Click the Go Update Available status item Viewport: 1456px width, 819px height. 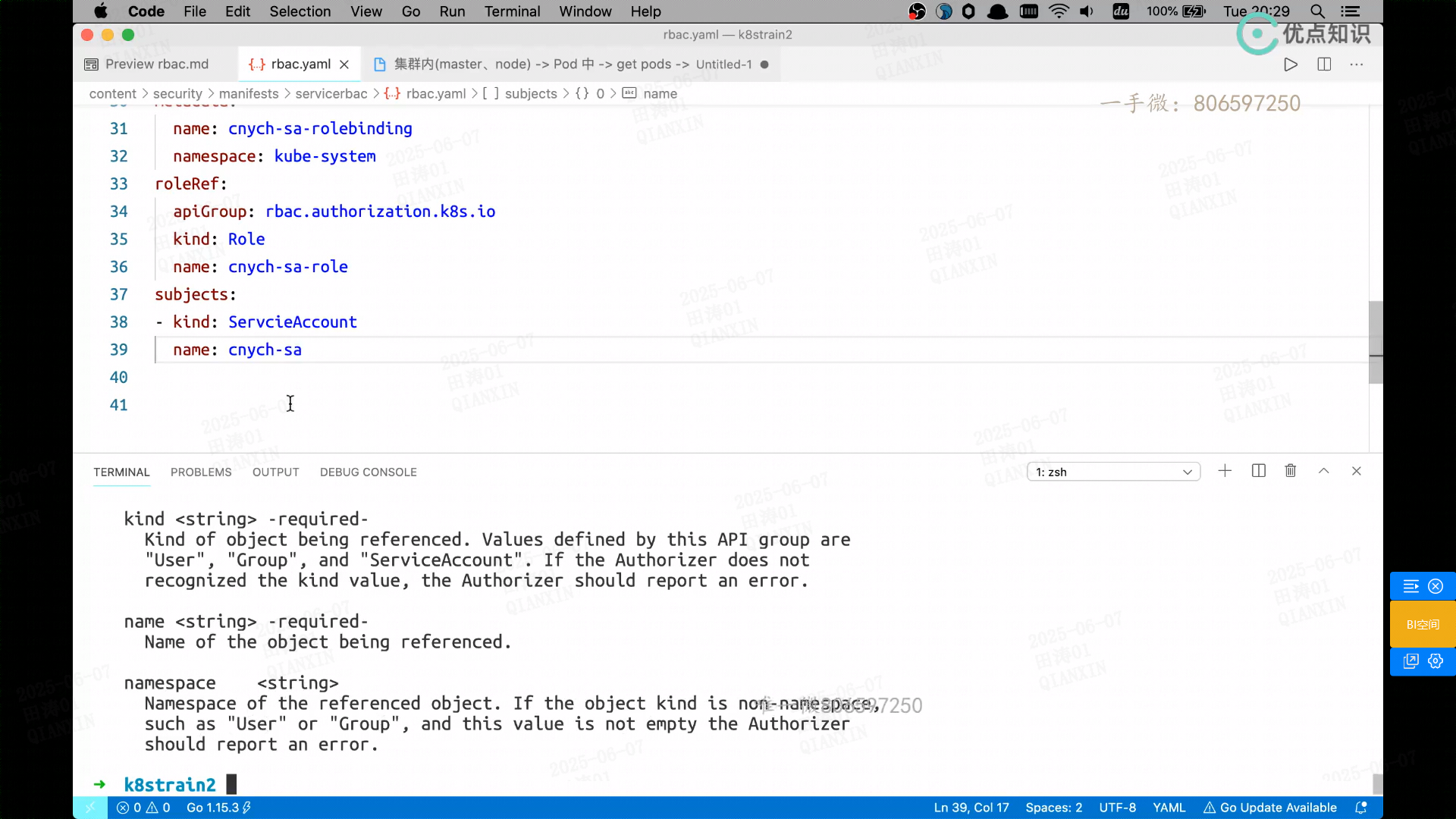(1270, 808)
